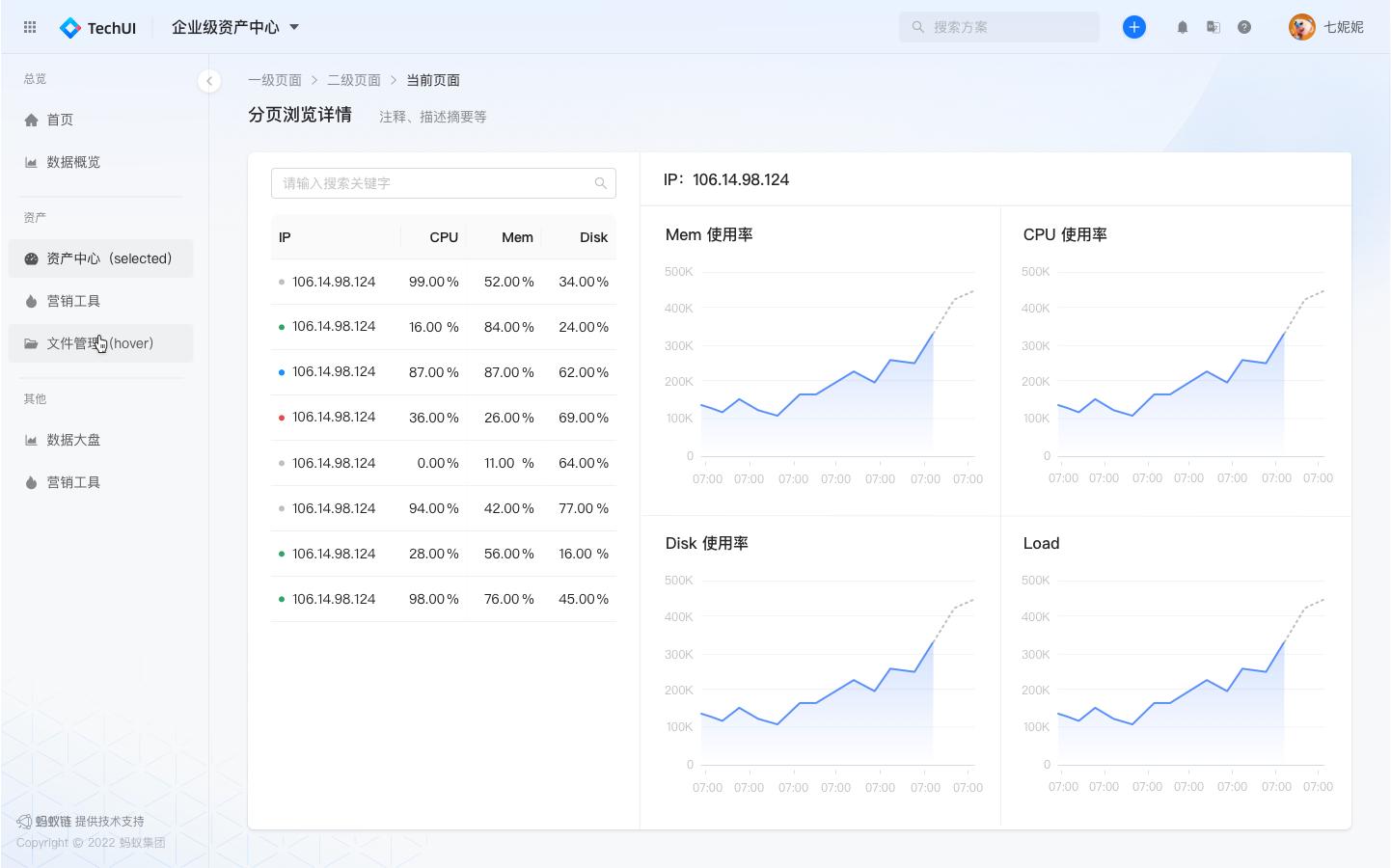The width and height of the screenshot is (1391, 868).
Task: Select the row with CPU 94.00%
Action: (444, 508)
